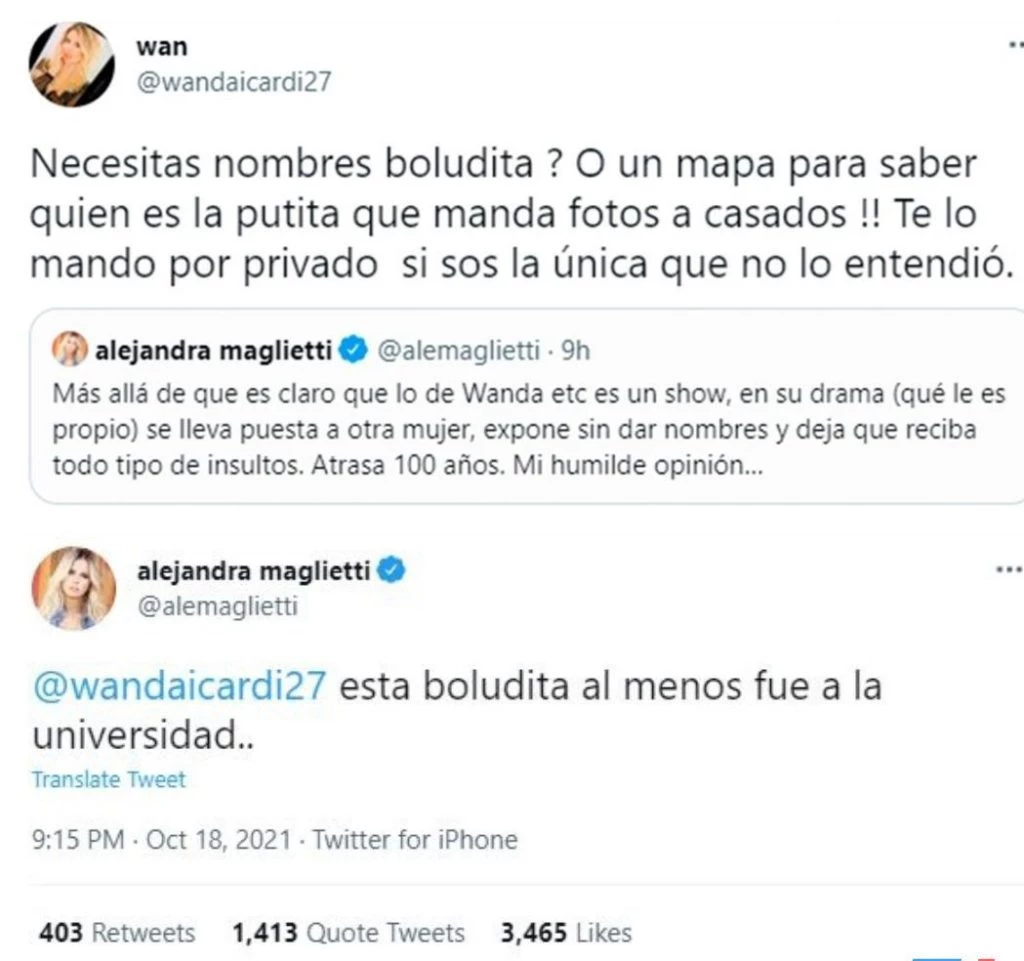Open more options on alejandra's reply
The image size is (1024, 961).
click(x=1009, y=570)
